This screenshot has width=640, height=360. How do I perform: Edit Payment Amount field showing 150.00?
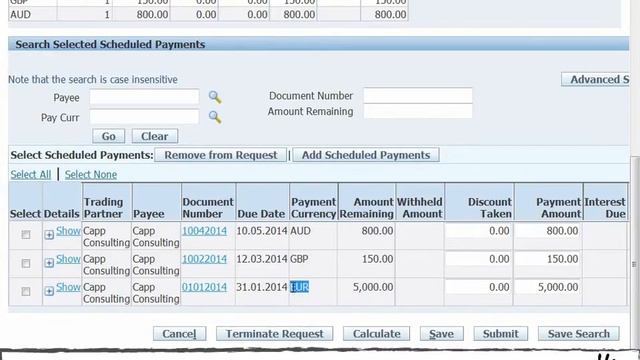click(x=548, y=259)
